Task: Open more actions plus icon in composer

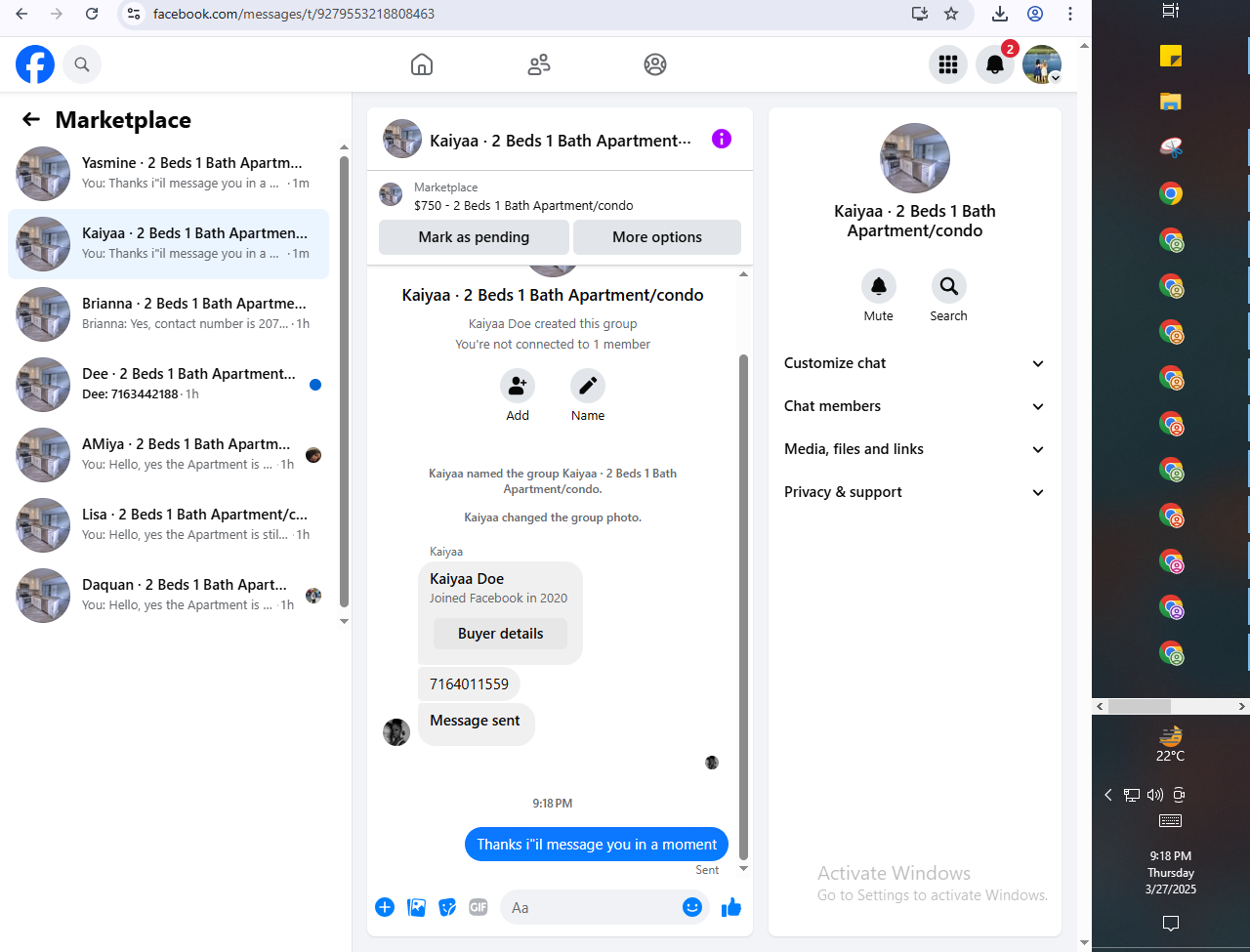Action: [x=385, y=907]
